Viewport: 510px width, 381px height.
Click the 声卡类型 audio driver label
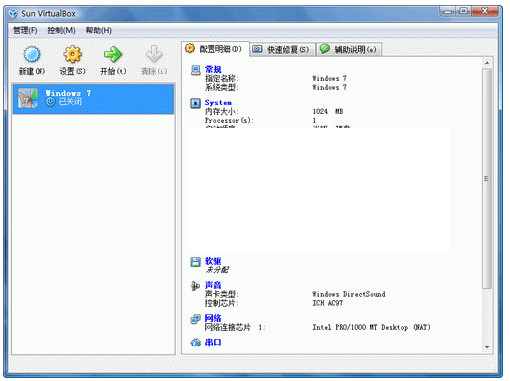point(222,294)
